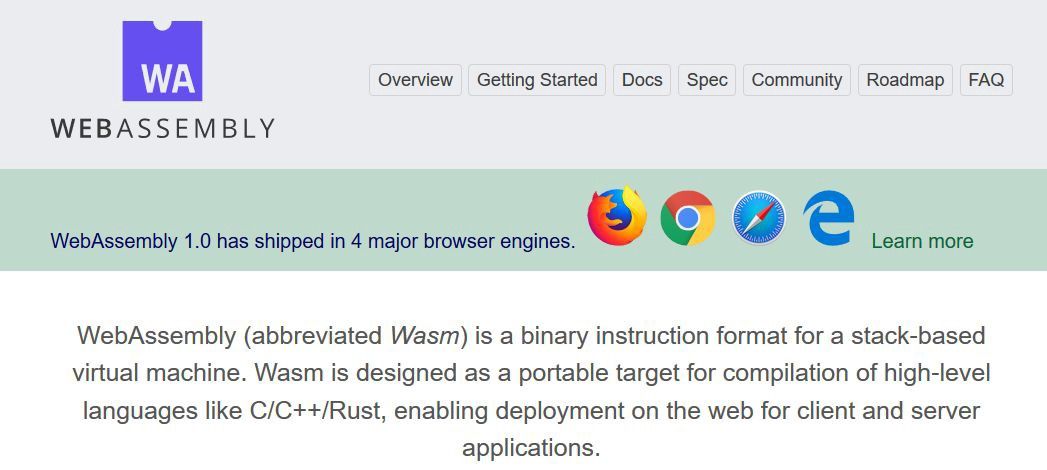
Task: Click the 'WebAssembly 1.0 has shipped' banner text
Action: 312,241
